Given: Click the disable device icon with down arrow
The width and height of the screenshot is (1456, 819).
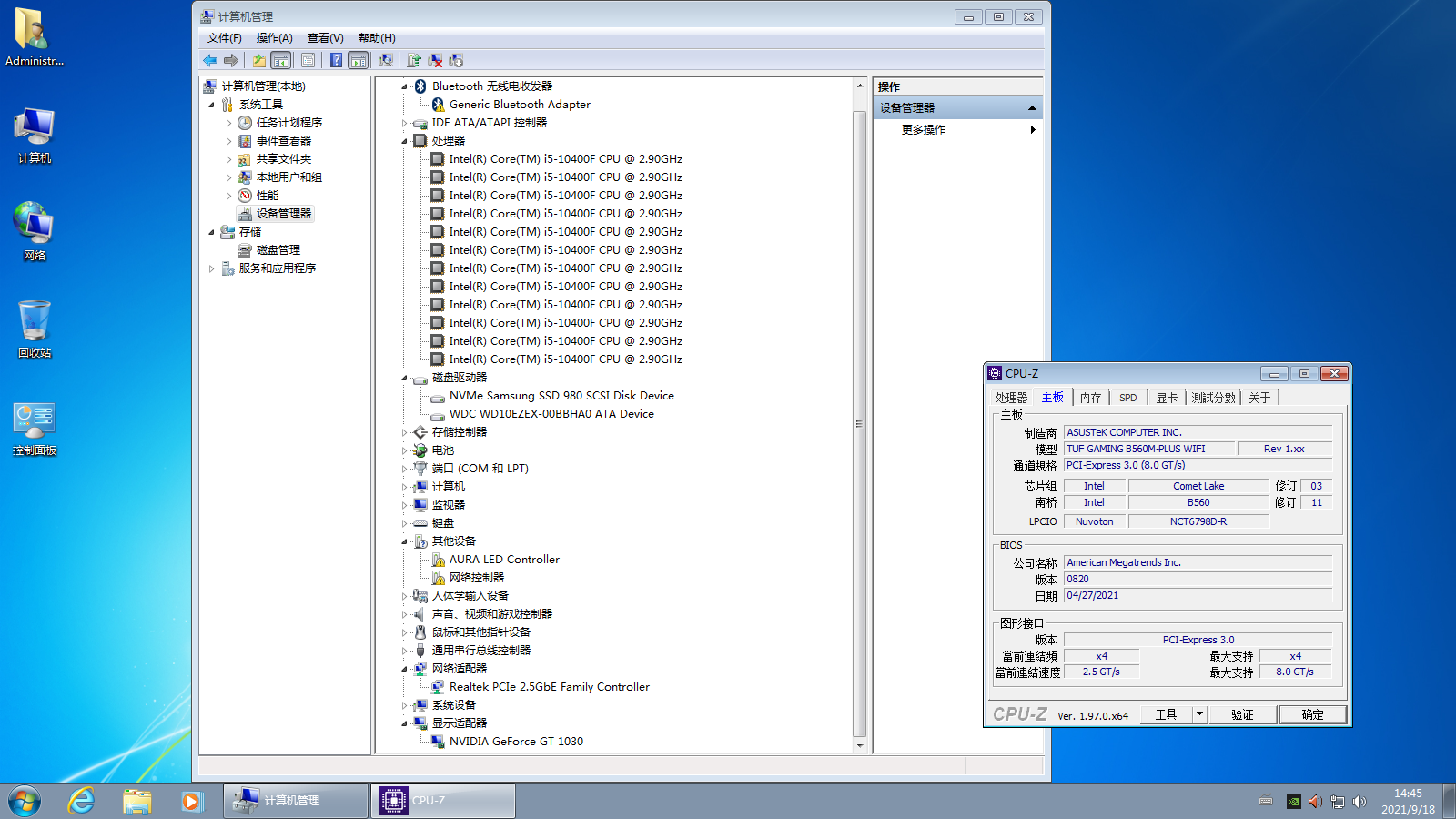Looking at the screenshot, I should pos(456,60).
